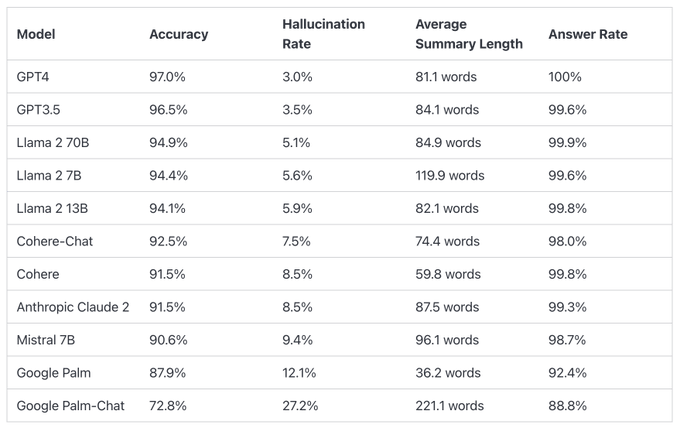Click the Accuracy column header
Image resolution: width=680 pixels, height=428 pixels.
point(179,34)
